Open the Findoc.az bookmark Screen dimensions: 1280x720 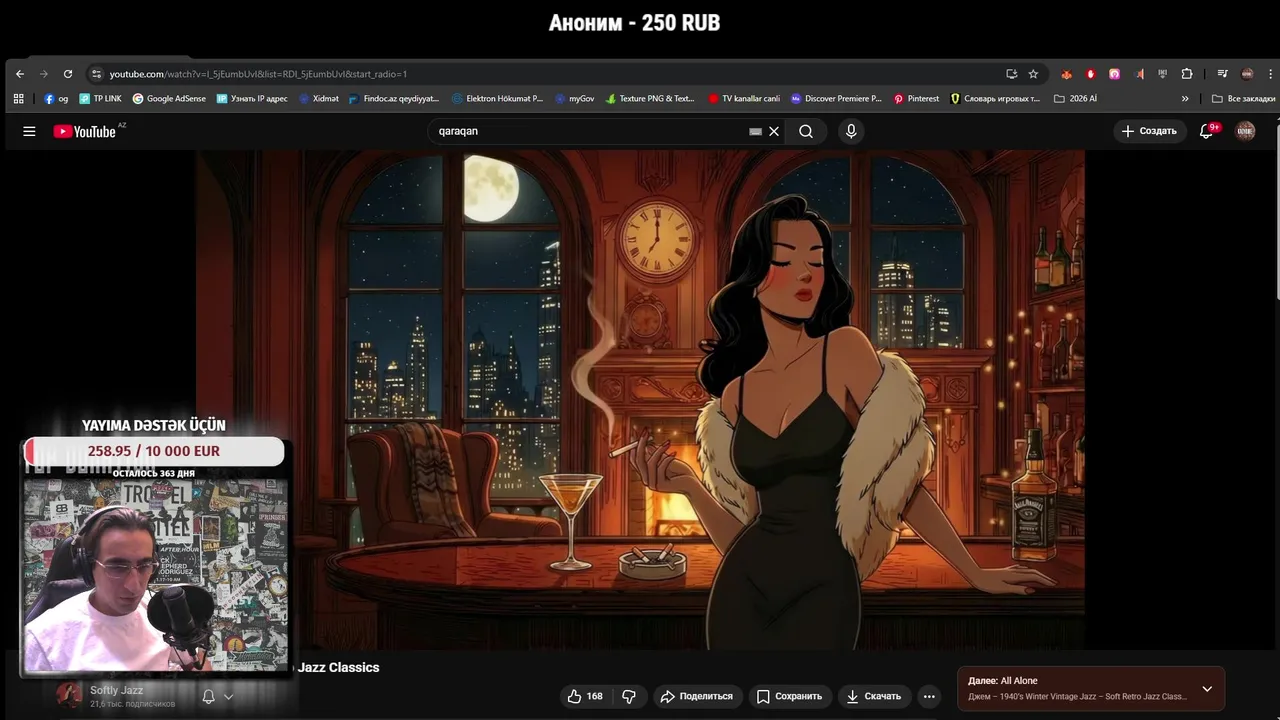tap(394, 99)
